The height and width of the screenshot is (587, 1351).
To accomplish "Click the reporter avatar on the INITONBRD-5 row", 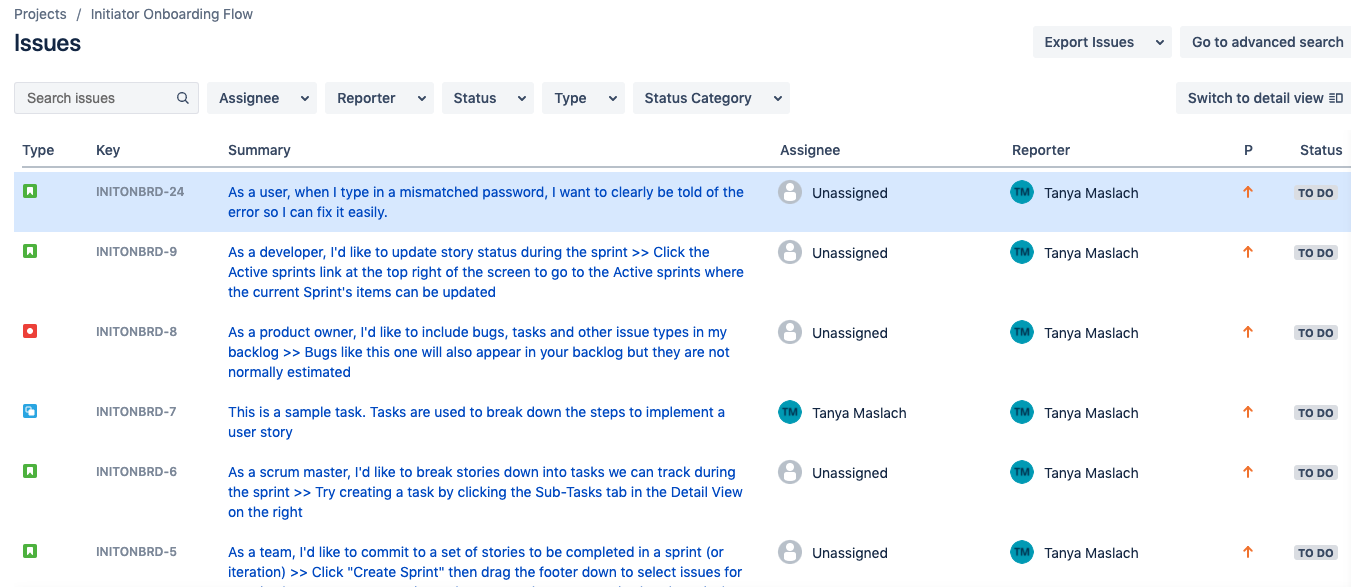I will point(1022,552).
